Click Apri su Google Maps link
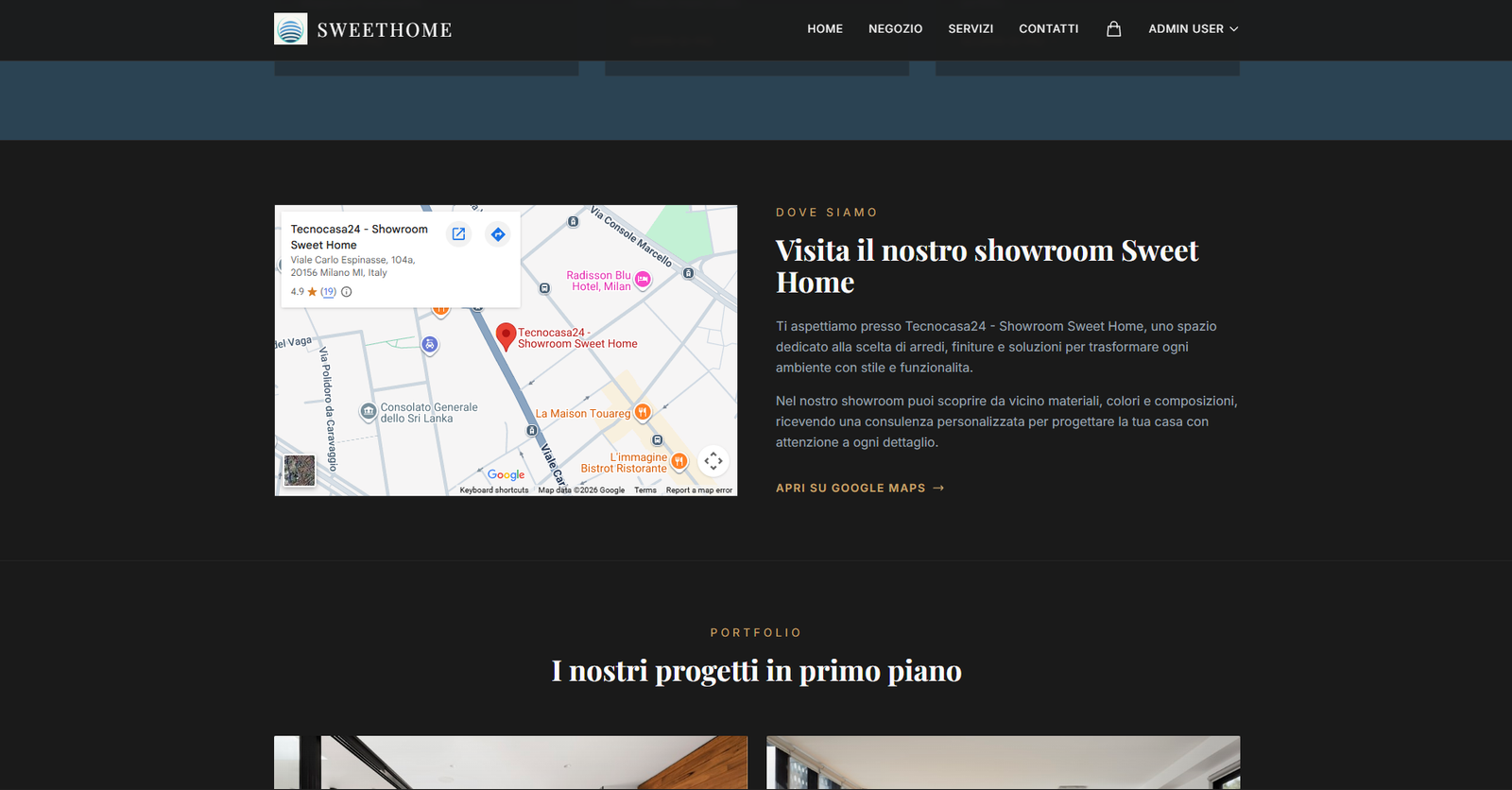Image resolution: width=1512 pixels, height=790 pixels. 860,489
